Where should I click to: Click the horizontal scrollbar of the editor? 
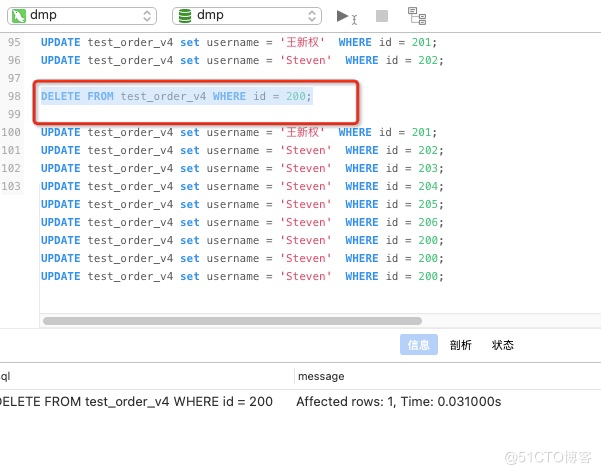click(x=232, y=321)
